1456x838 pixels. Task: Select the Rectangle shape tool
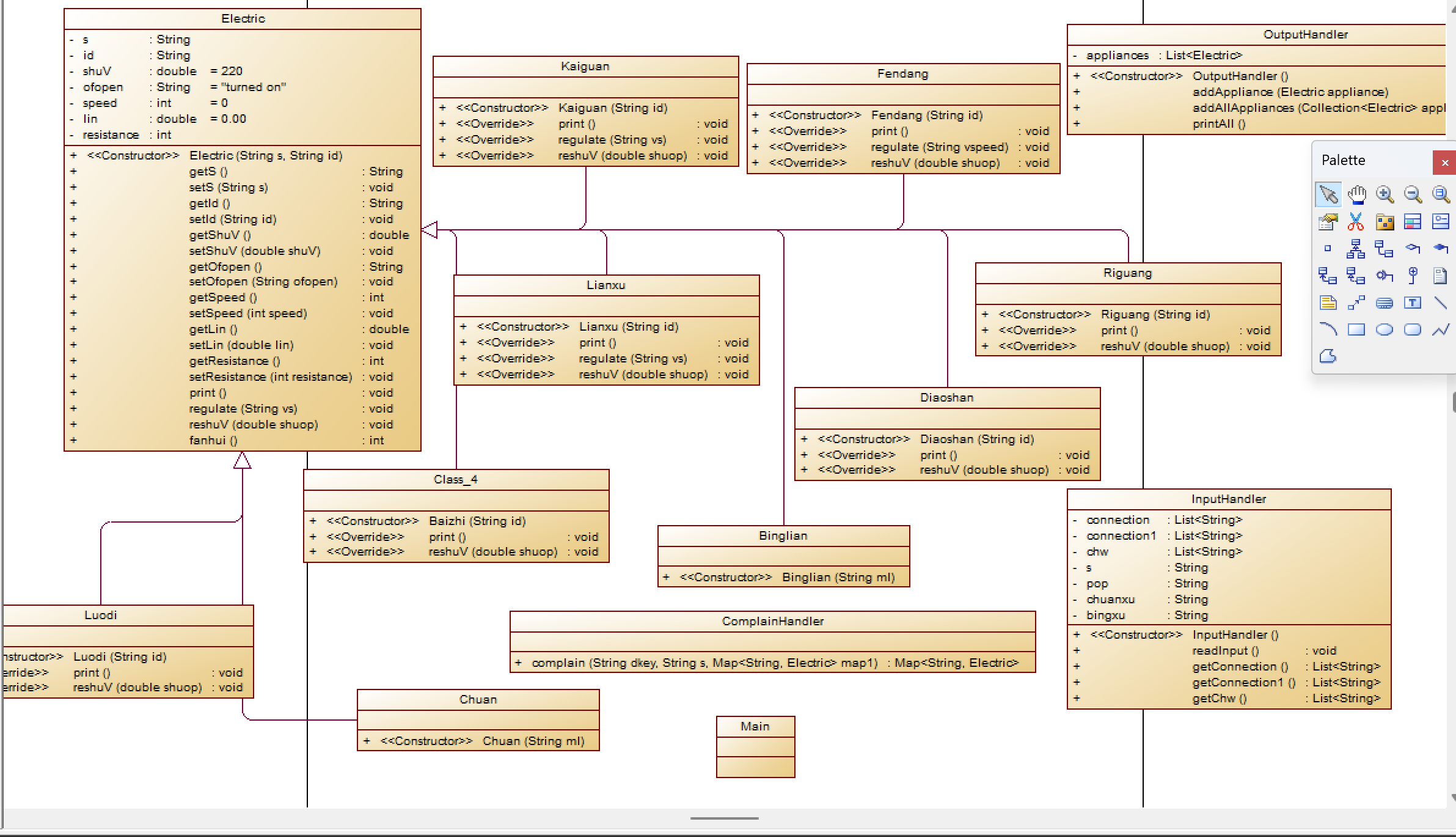1356,329
